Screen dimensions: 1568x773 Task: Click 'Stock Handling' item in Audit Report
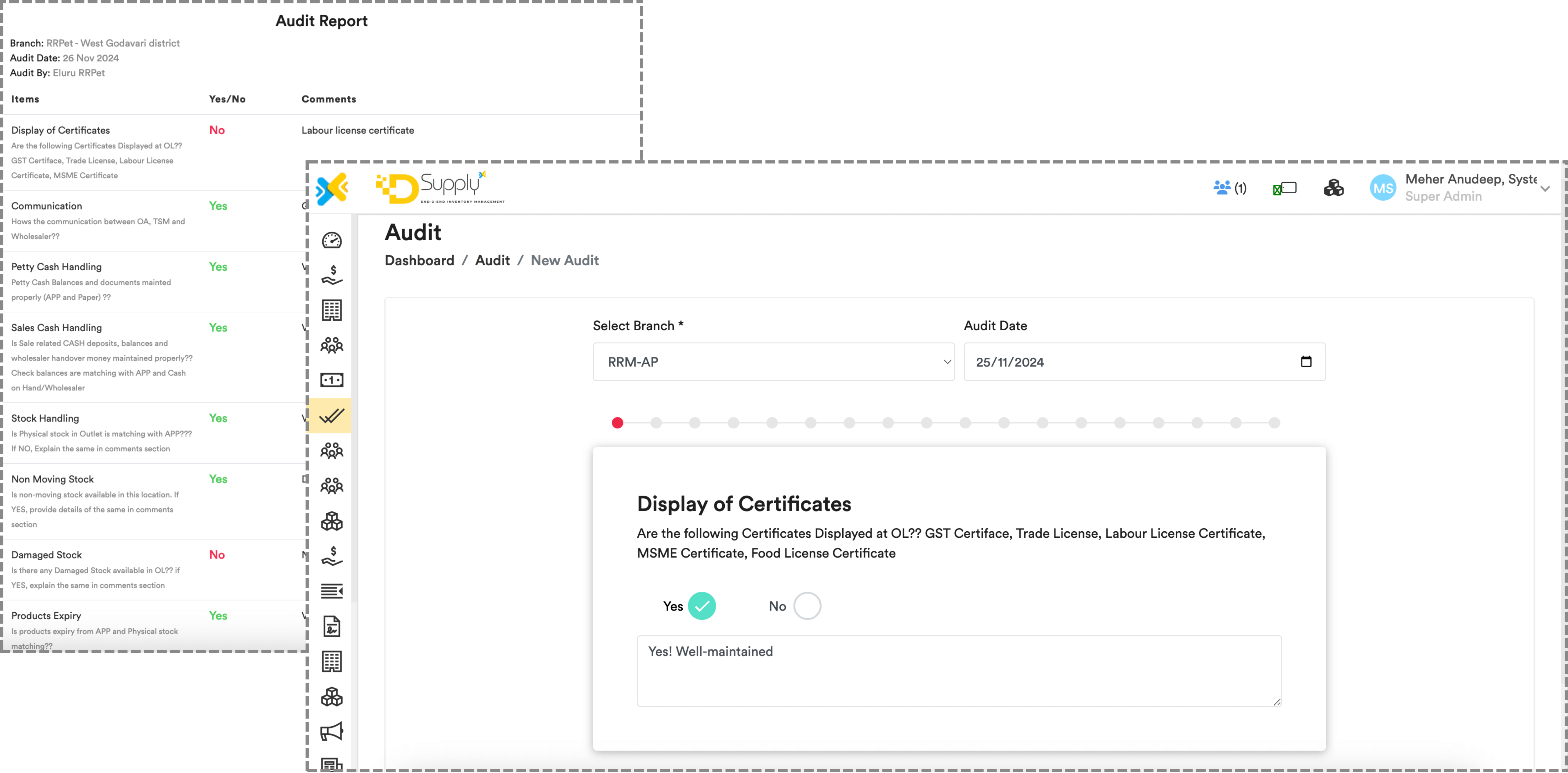click(x=45, y=419)
